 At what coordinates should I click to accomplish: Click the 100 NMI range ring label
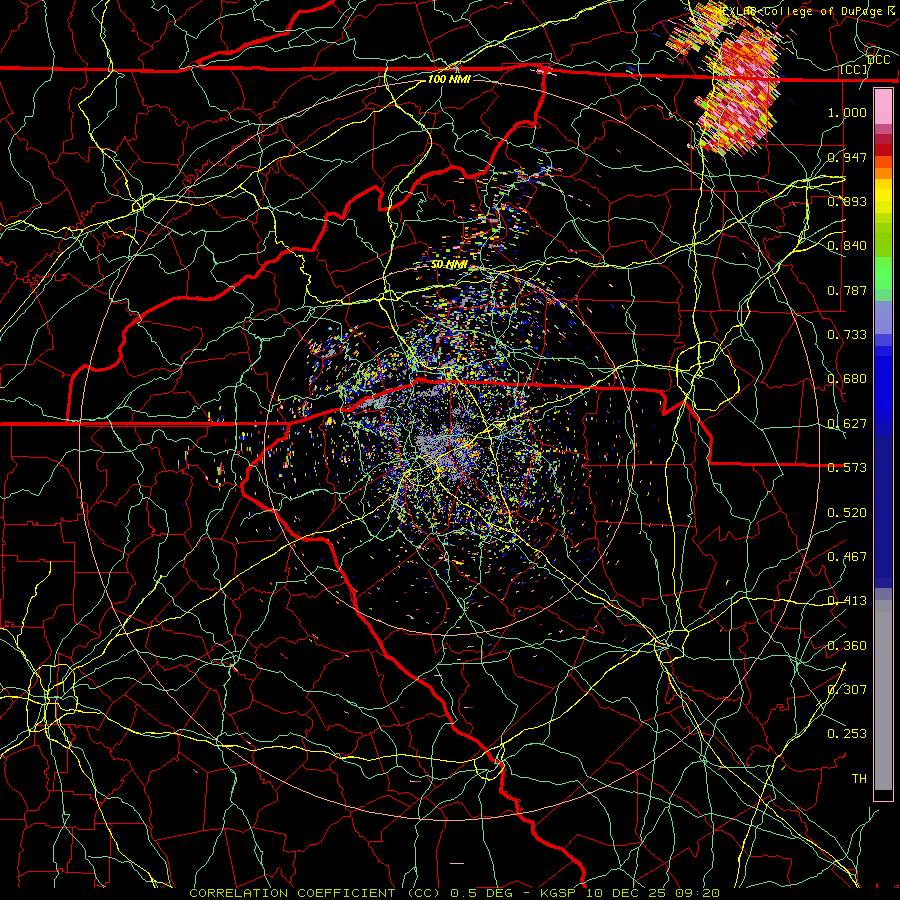[x=449, y=79]
